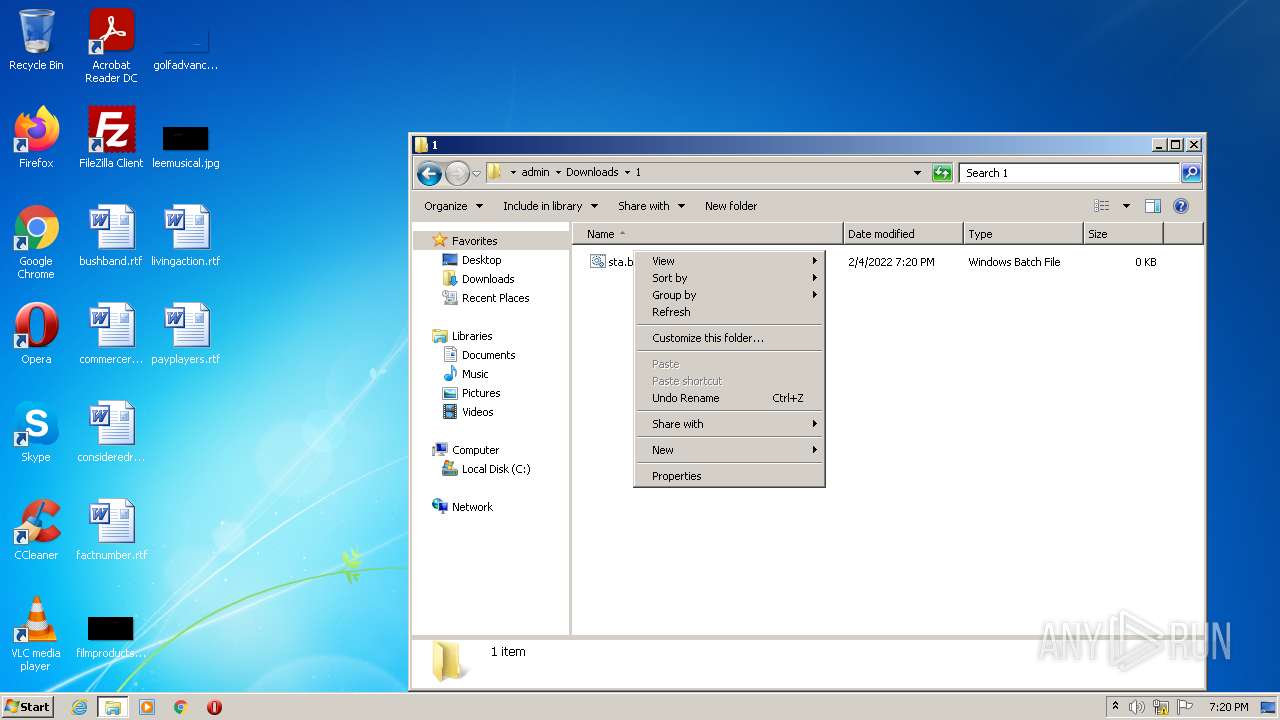The image size is (1280, 720).
Task: Choose Customize this folder option
Action: [729, 338]
